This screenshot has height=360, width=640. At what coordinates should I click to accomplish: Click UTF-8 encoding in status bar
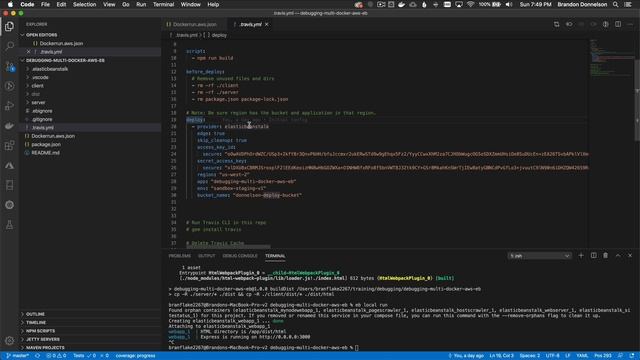point(553,356)
